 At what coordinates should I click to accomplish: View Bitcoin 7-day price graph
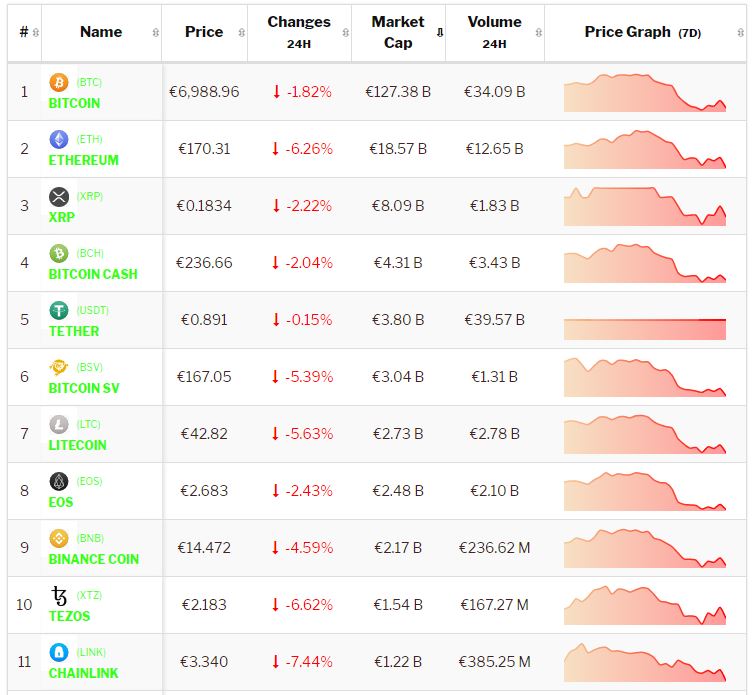644,92
